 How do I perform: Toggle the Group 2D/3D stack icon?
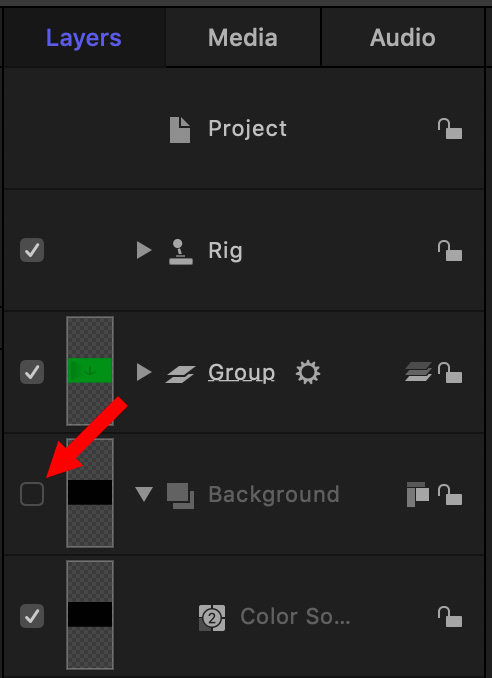[418, 372]
